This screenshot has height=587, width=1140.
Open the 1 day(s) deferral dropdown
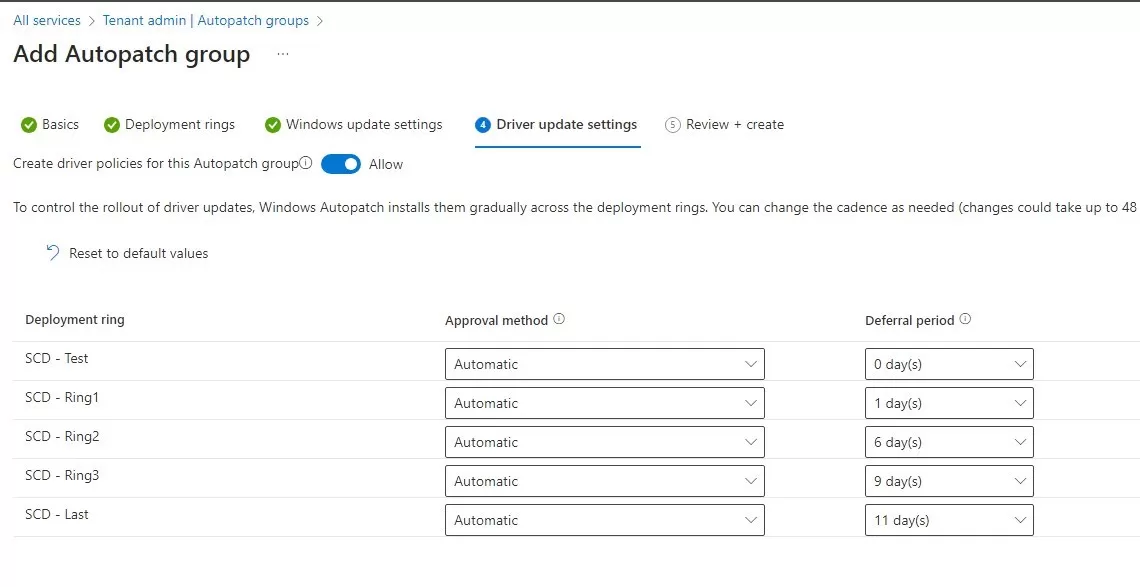949,403
